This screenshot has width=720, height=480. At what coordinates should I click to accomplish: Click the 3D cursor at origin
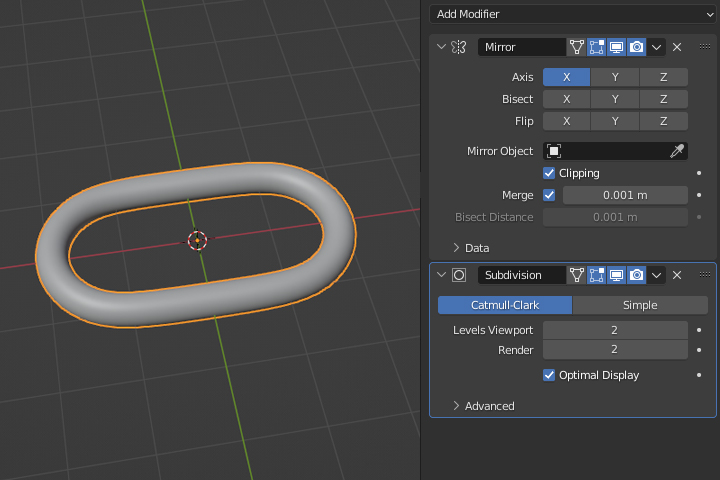point(197,240)
